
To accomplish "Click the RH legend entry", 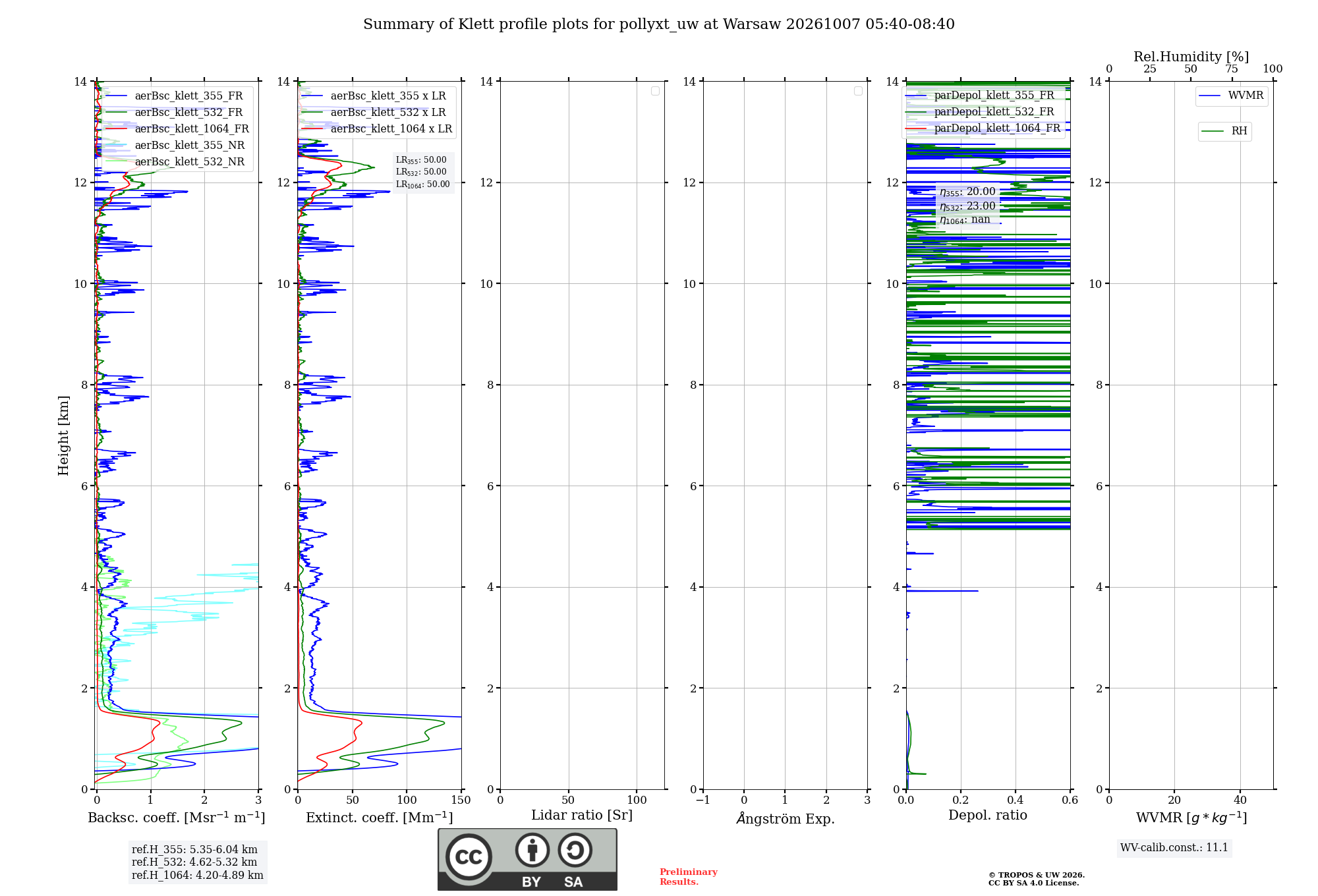I will click(x=1224, y=131).
